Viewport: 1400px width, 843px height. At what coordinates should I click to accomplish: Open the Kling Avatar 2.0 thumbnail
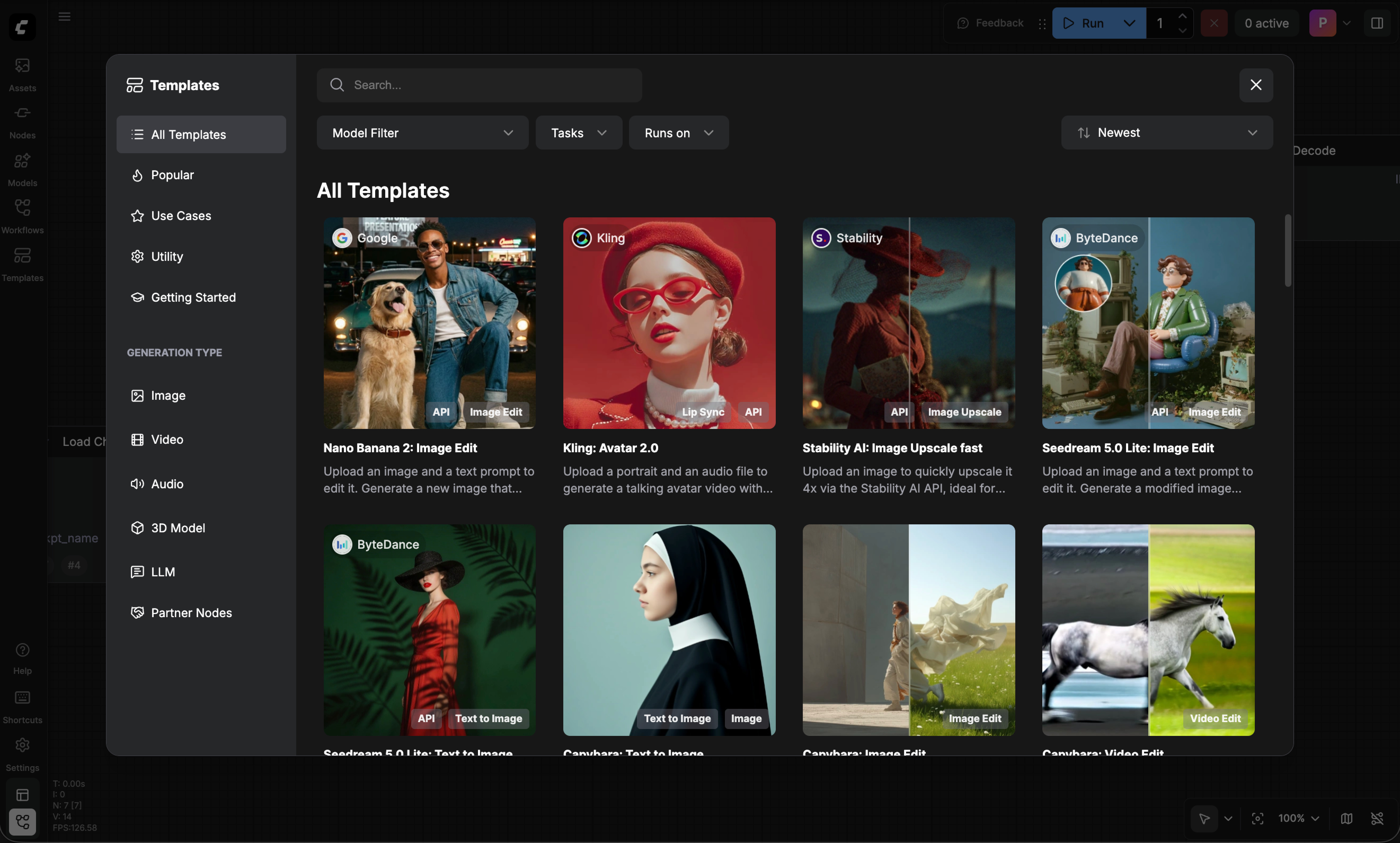(x=669, y=323)
